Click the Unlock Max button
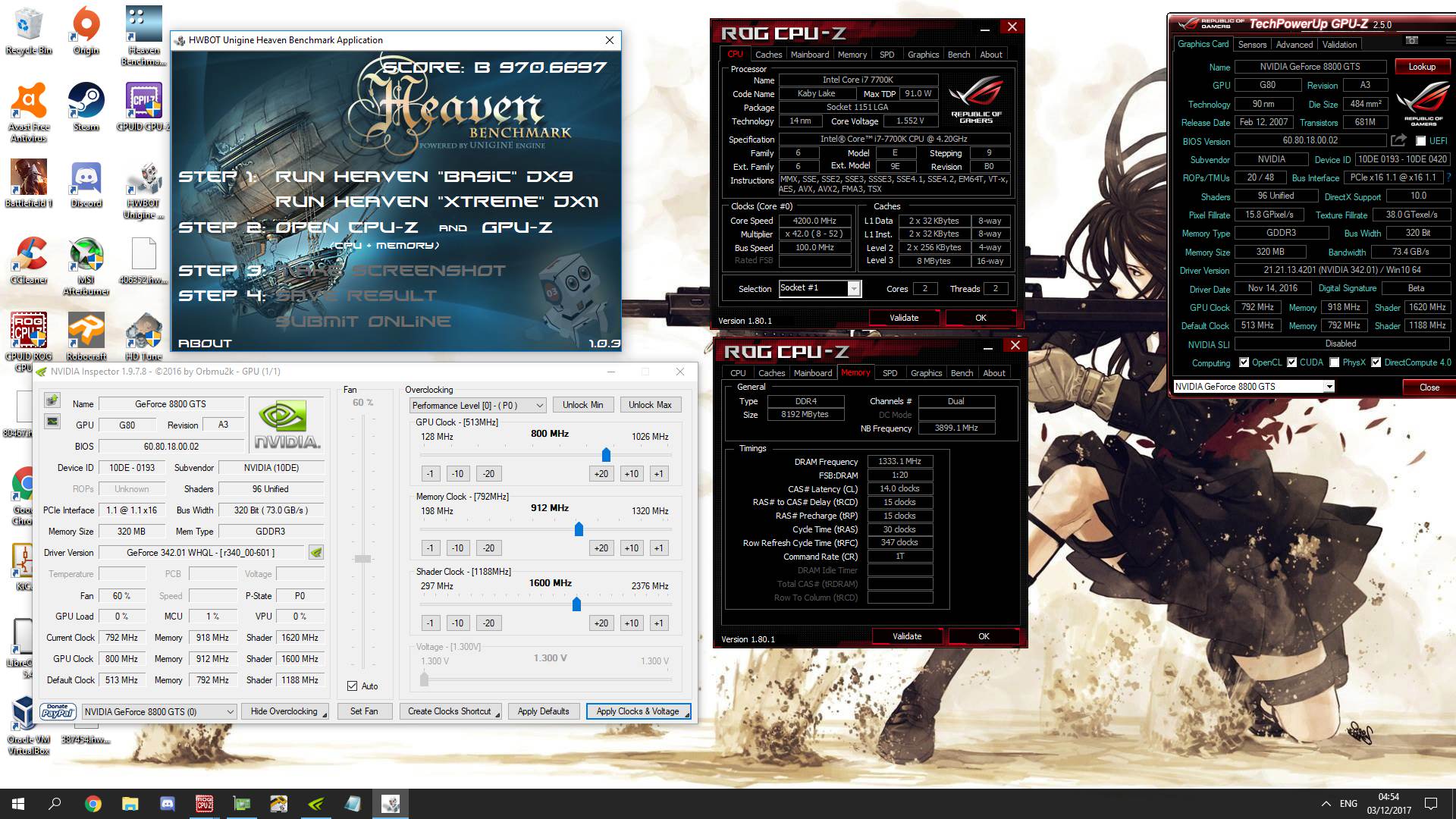Image resolution: width=1456 pixels, height=819 pixels. 650,405
